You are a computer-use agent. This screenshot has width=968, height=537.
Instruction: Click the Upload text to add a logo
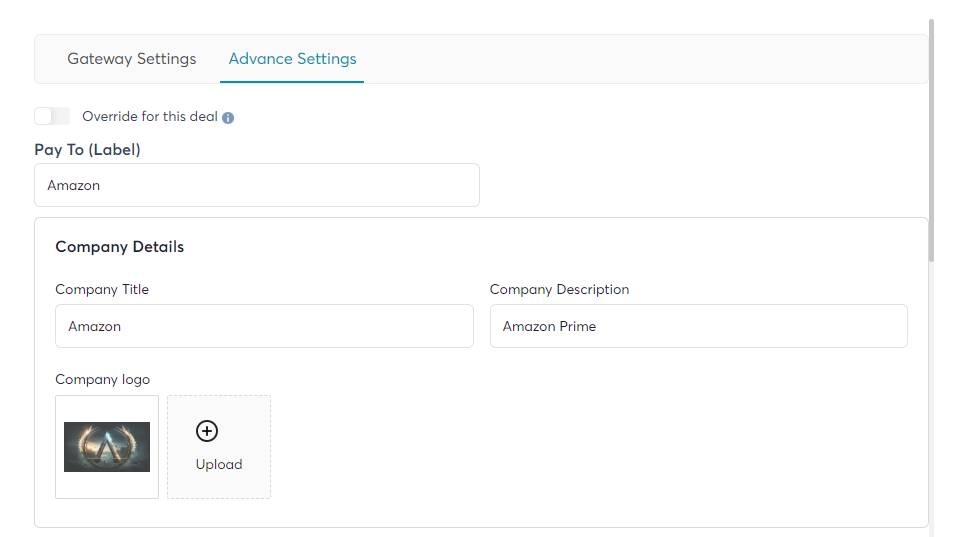point(219,464)
